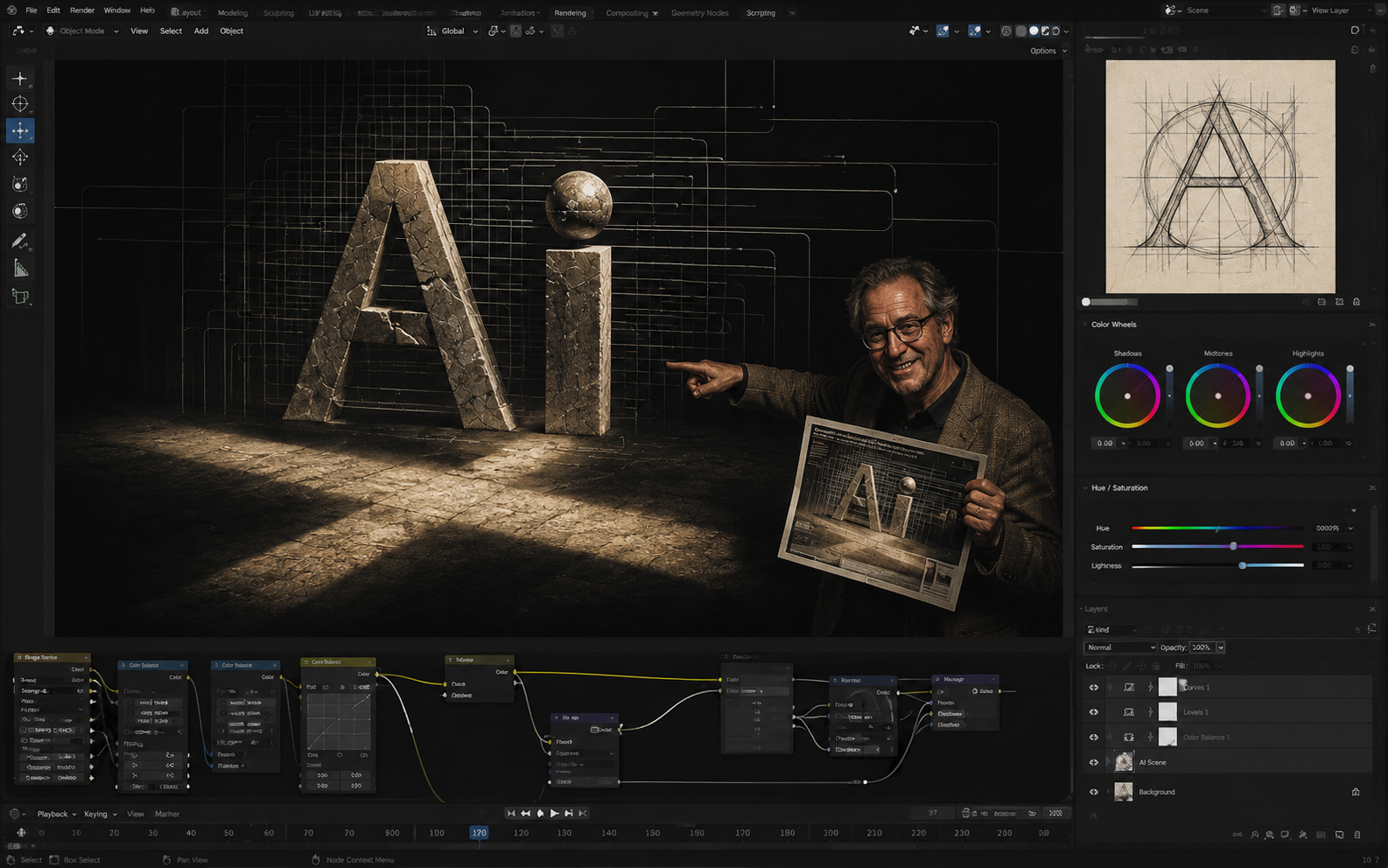Toggle rendered shading mode
The height and width of the screenshot is (868, 1388).
click(x=1055, y=31)
